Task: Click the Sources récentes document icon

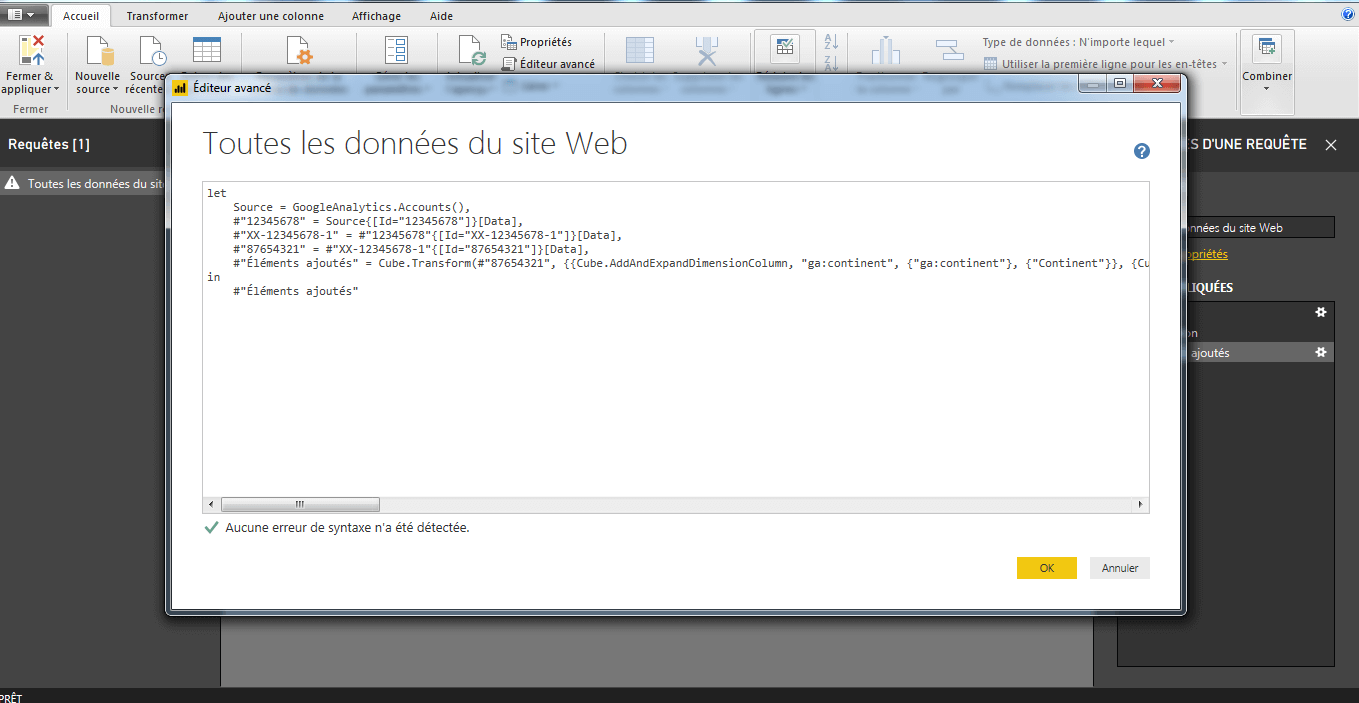Action: pyautogui.click(x=151, y=50)
